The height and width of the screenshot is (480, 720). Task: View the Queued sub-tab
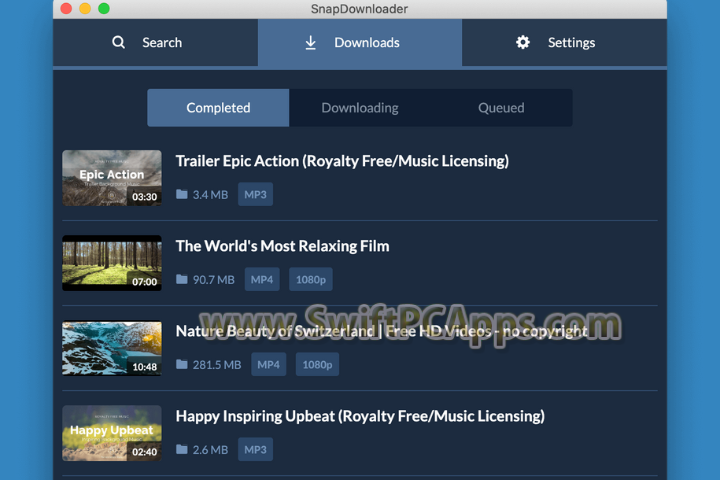coord(501,108)
